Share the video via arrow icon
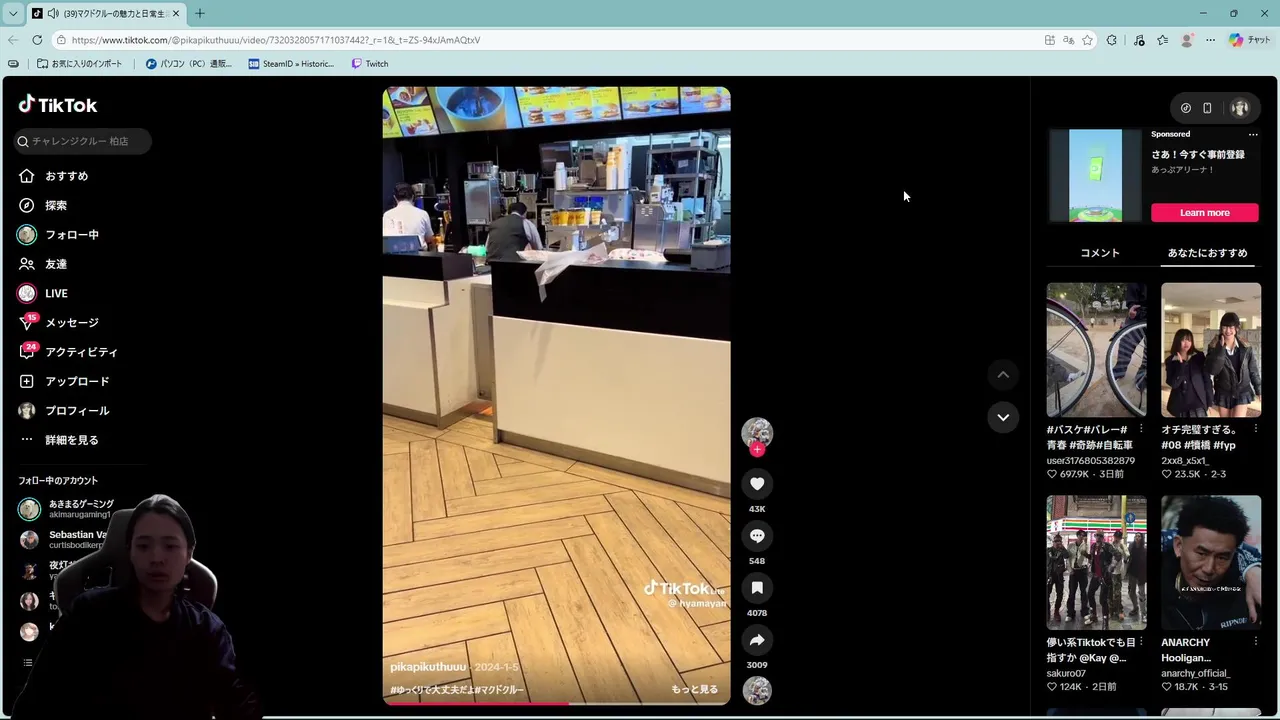 coord(757,640)
